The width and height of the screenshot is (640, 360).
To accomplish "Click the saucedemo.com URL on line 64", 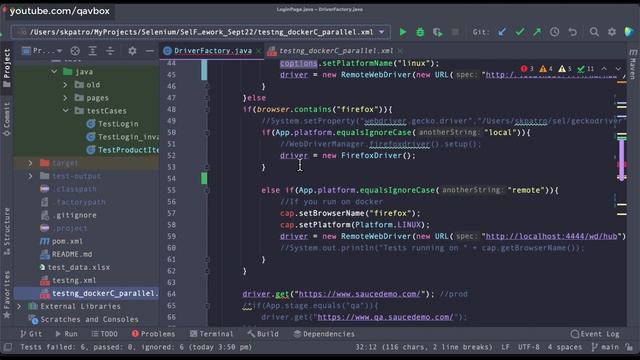I will pyautogui.click(x=359, y=294).
